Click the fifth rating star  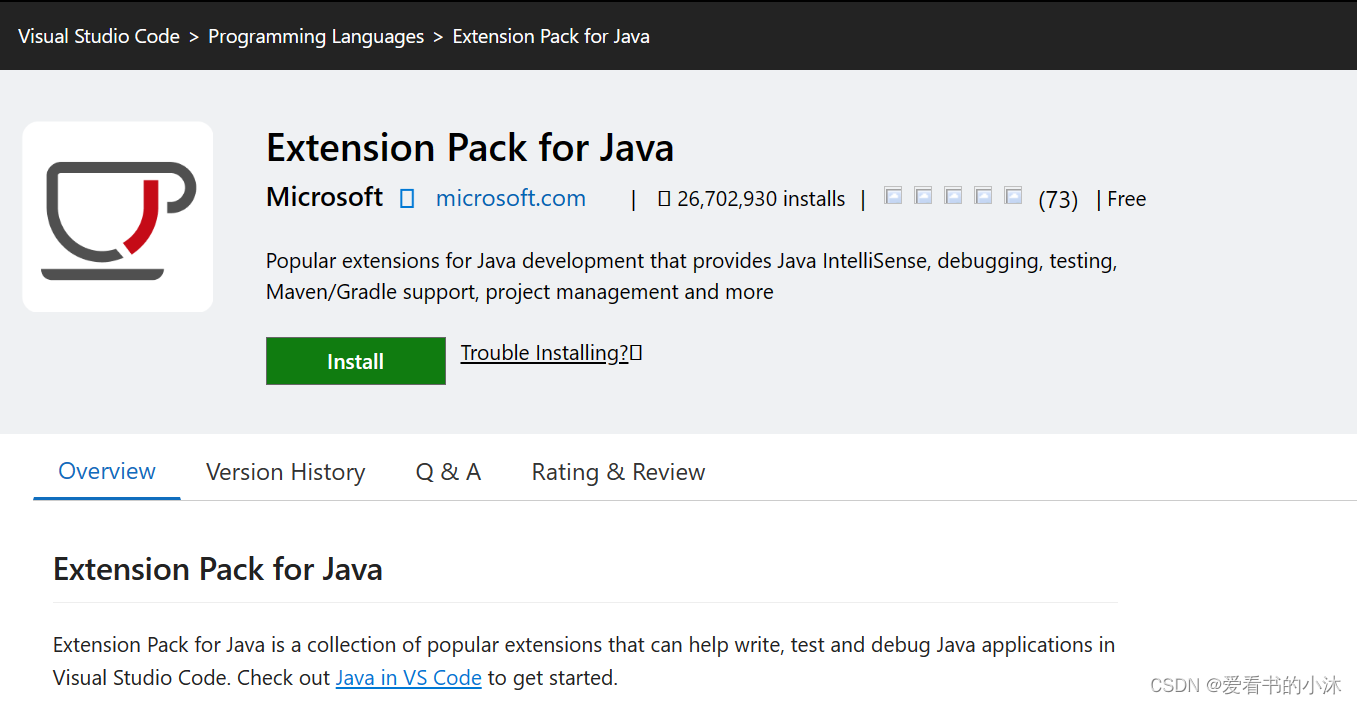(x=1013, y=196)
